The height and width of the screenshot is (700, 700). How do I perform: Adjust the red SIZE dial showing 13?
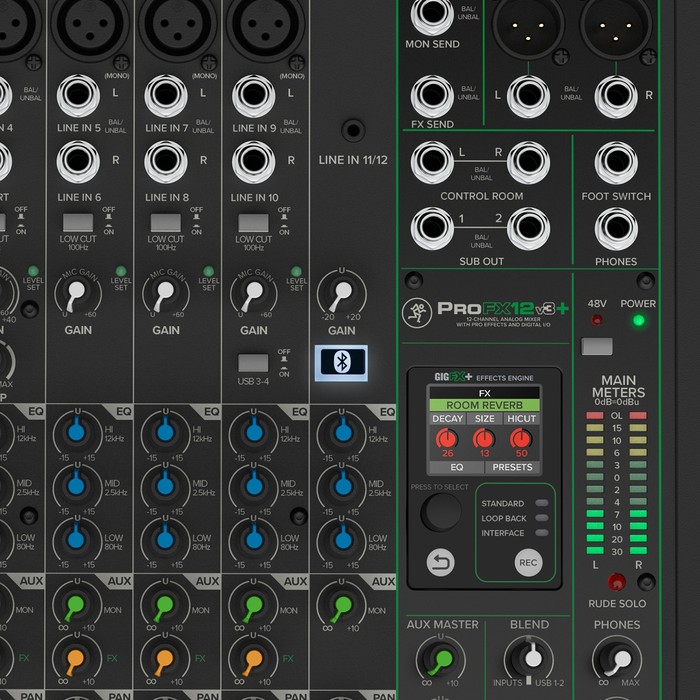click(484, 439)
